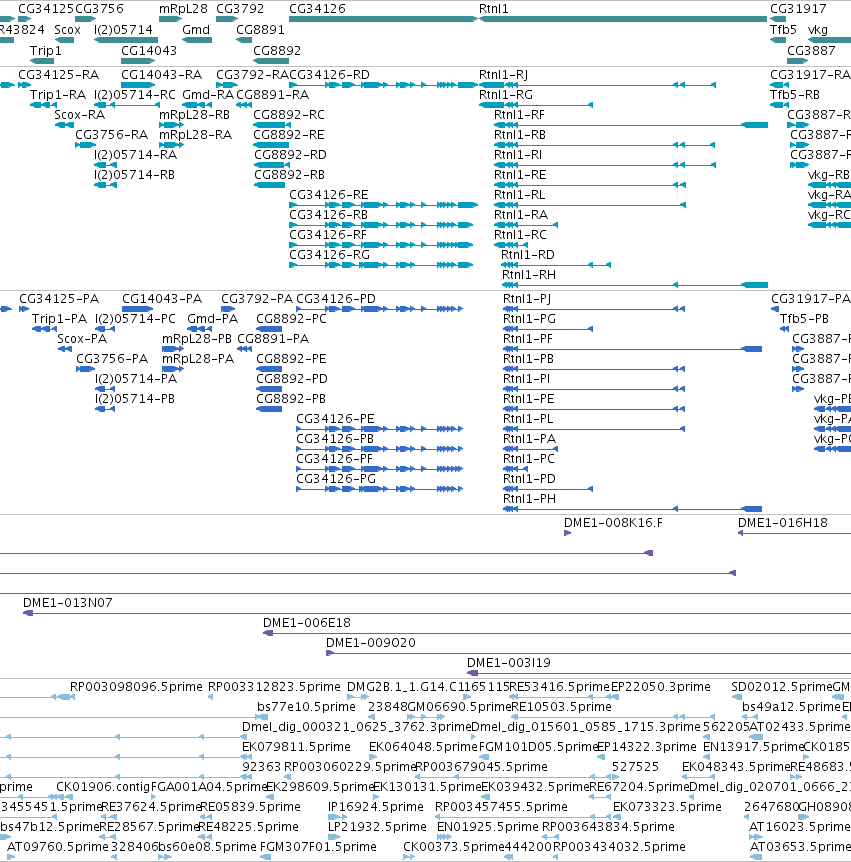
Task: Select the mRpL28 gene label
Action: 183,9
